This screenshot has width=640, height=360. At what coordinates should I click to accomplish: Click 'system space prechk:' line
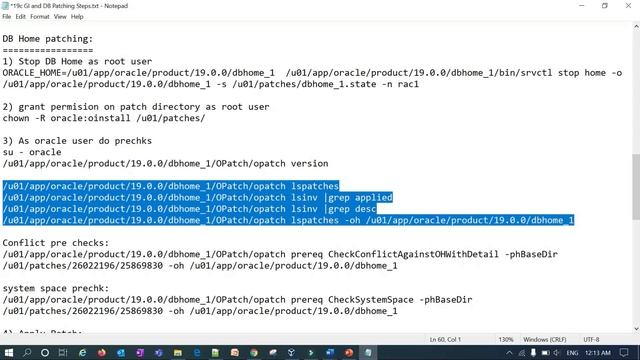56,288
